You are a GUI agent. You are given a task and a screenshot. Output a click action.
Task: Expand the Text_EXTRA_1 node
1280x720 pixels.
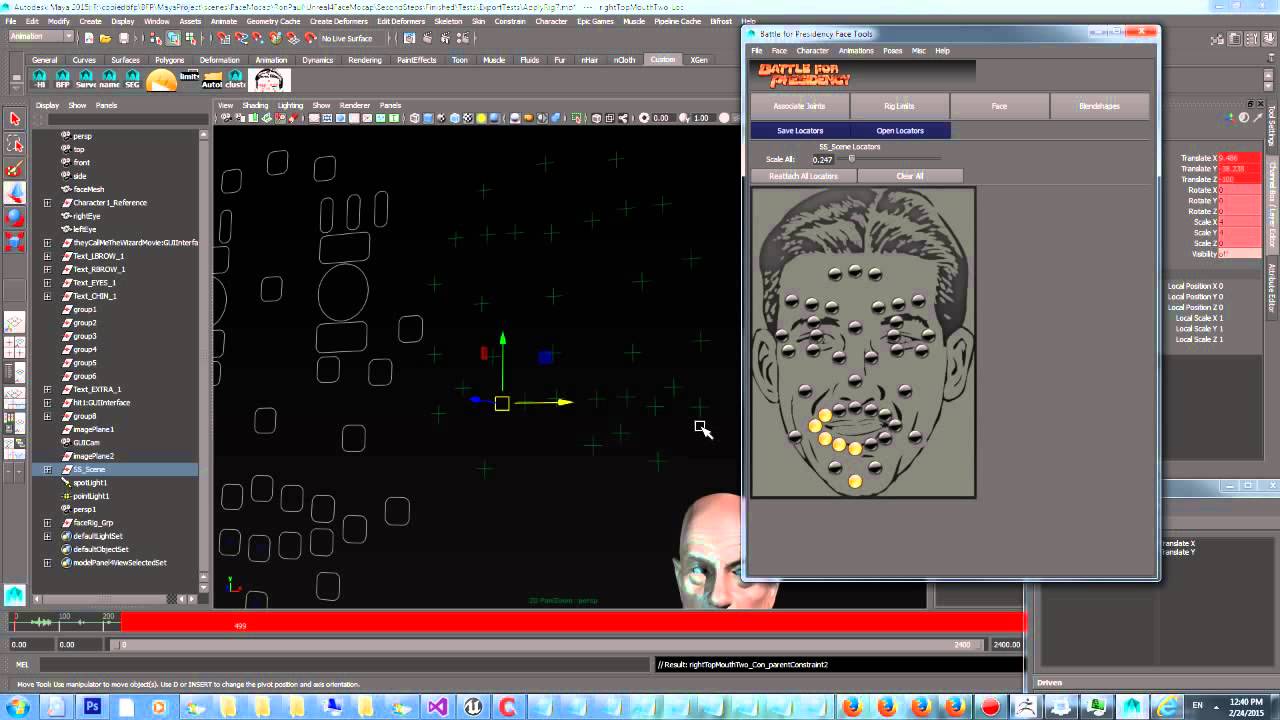47,389
